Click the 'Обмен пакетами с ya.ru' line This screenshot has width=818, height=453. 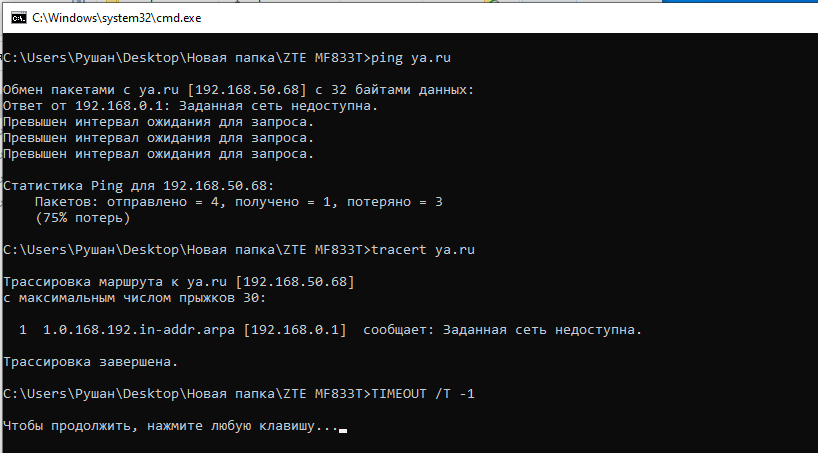point(238,90)
